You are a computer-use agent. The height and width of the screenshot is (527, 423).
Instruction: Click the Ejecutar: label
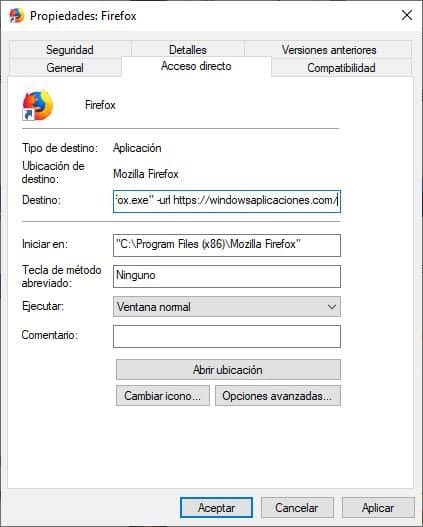pos(43,306)
